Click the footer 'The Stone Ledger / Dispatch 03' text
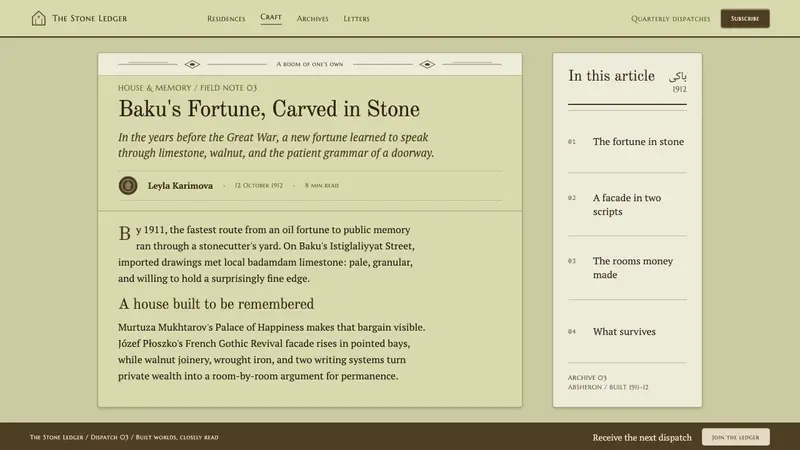The height and width of the screenshot is (450, 800). pos(124,437)
